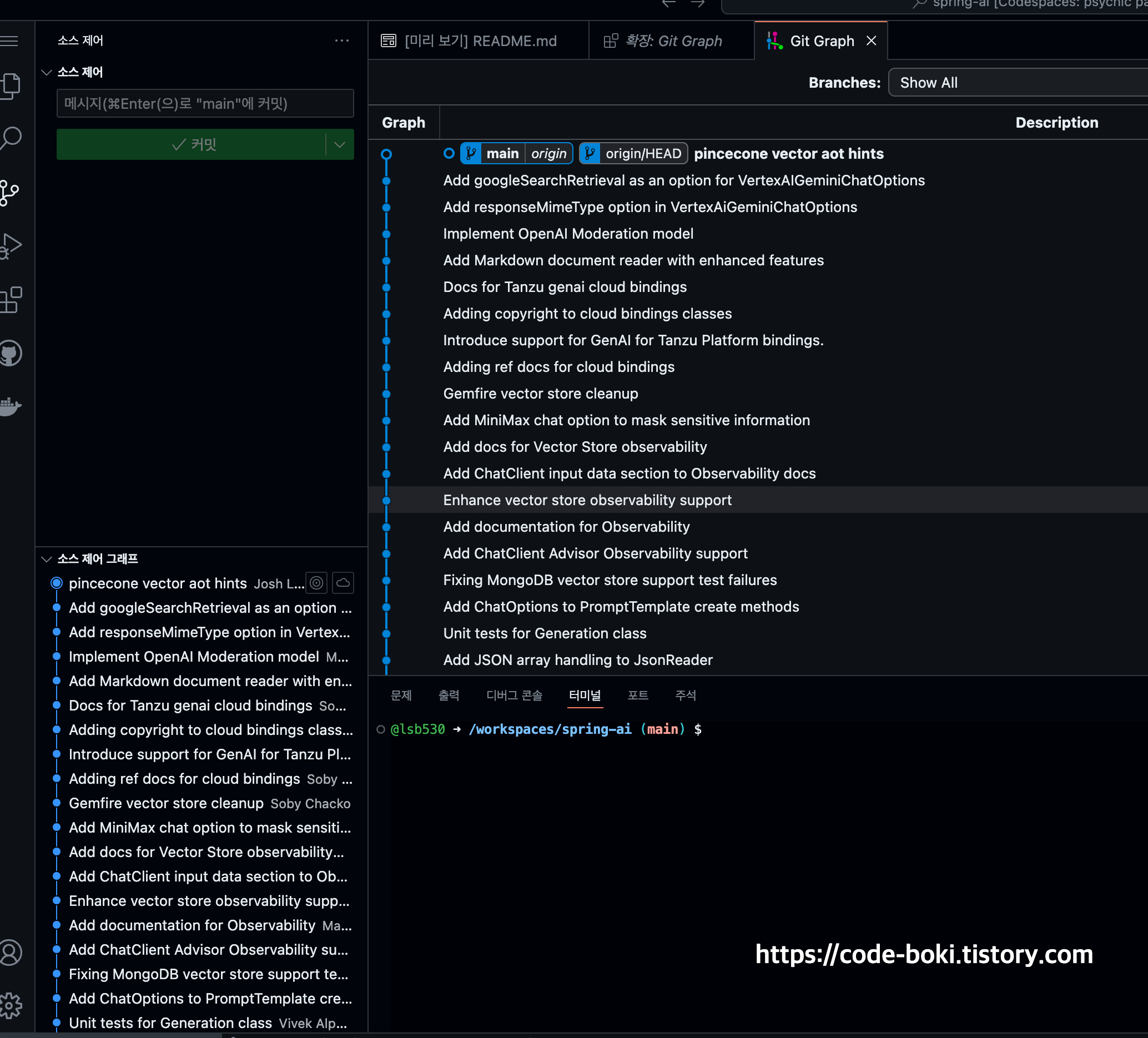Image resolution: width=1148 pixels, height=1038 pixels.
Task: Click the target icon beside pincecone commit
Action: [316, 583]
